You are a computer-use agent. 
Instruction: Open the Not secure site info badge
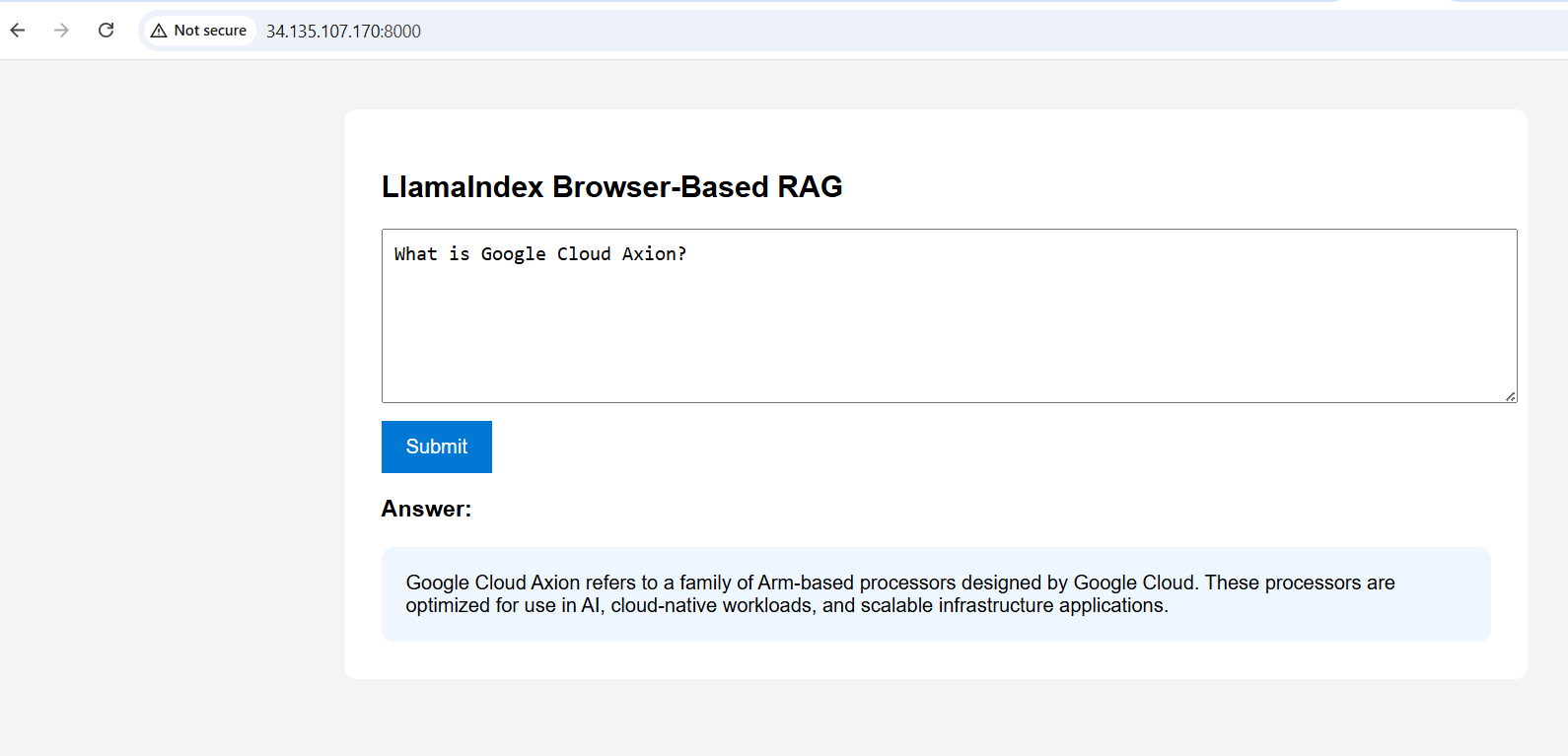click(x=198, y=31)
